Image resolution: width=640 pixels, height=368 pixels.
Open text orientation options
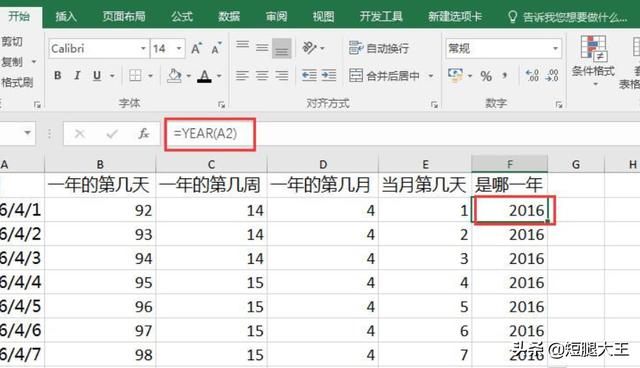click(x=313, y=48)
